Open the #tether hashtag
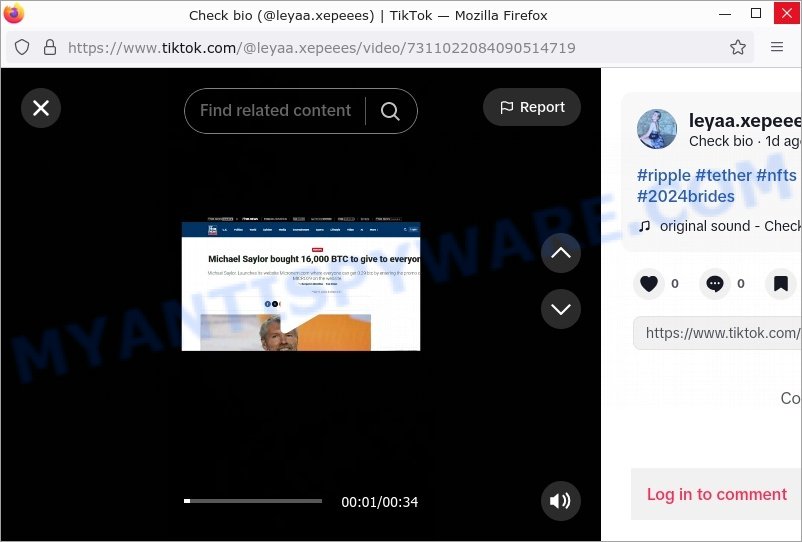The height and width of the screenshot is (542, 802). pyautogui.click(x=723, y=175)
